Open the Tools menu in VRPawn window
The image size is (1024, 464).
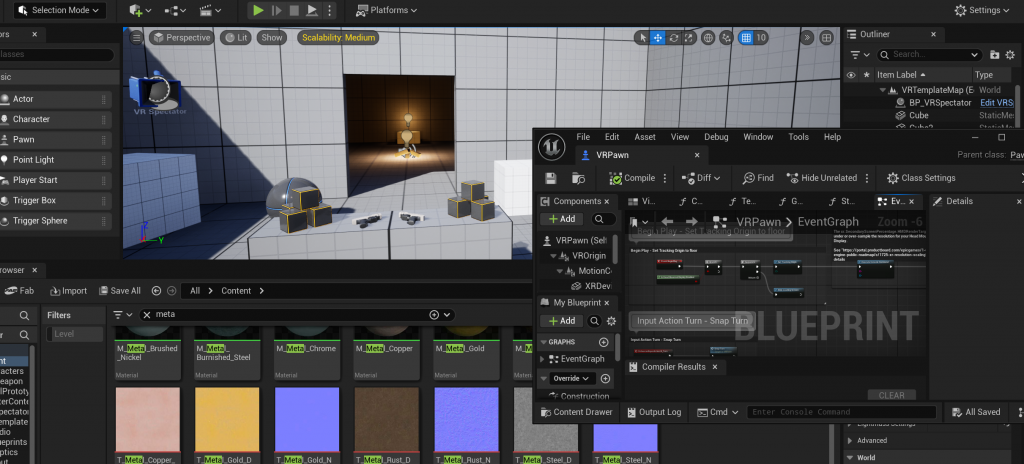tap(798, 137)
